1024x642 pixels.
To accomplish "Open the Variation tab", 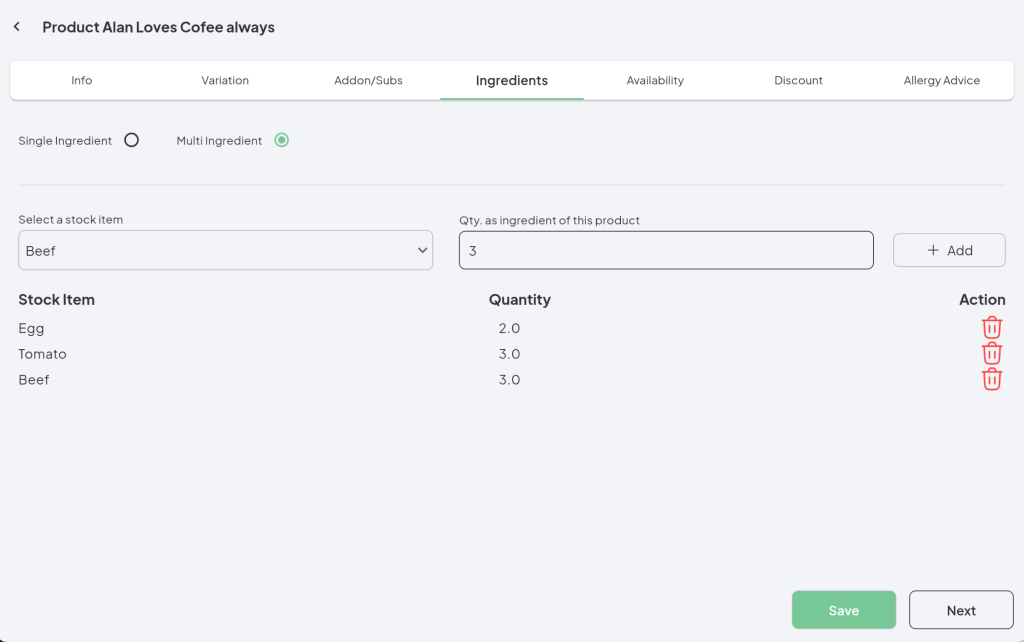I will [x=225, y=80].
